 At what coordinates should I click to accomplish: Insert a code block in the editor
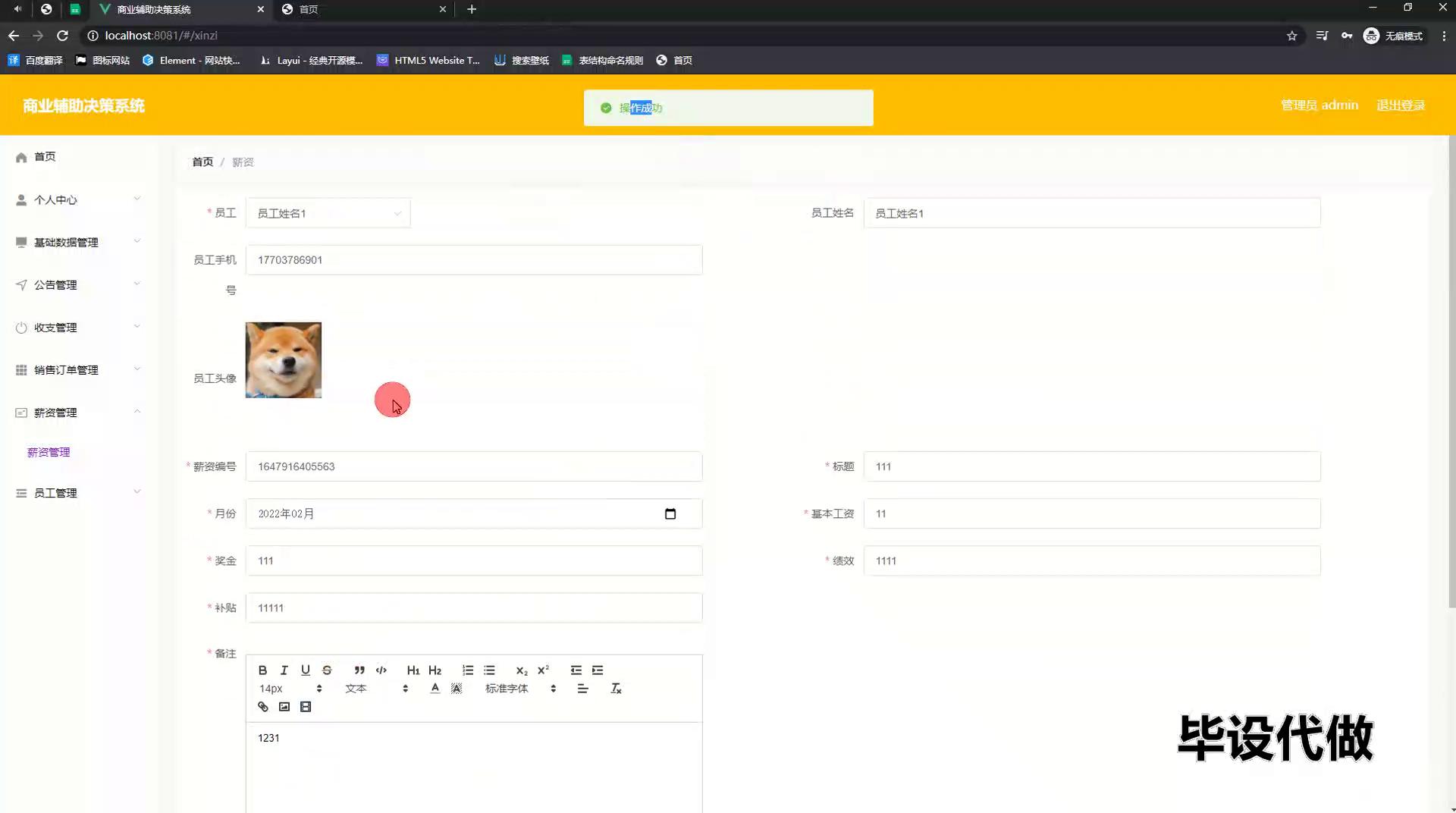(381, 670)
